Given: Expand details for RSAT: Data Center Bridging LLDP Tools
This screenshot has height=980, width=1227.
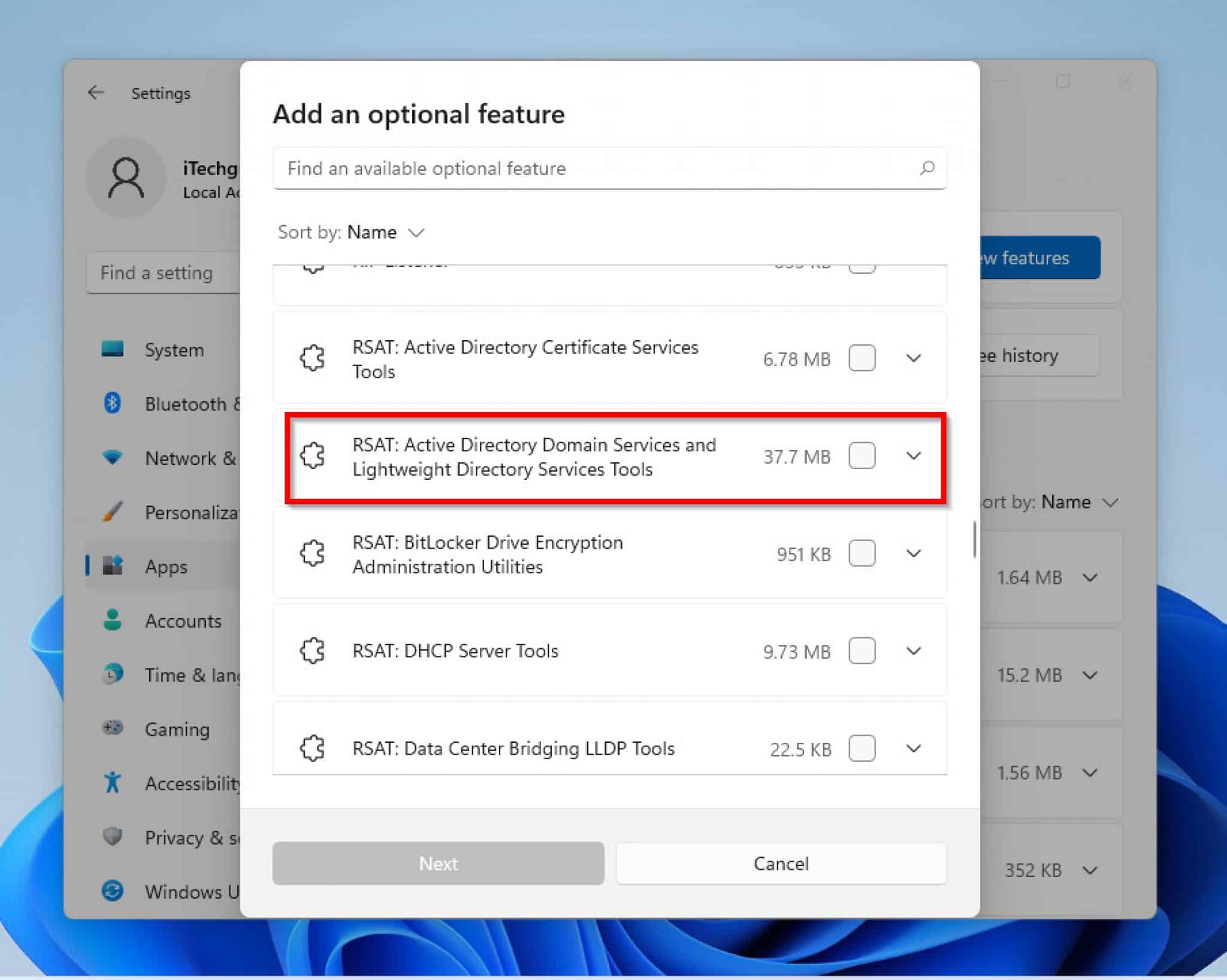Looking at the screenshot, I should (914, 748).
